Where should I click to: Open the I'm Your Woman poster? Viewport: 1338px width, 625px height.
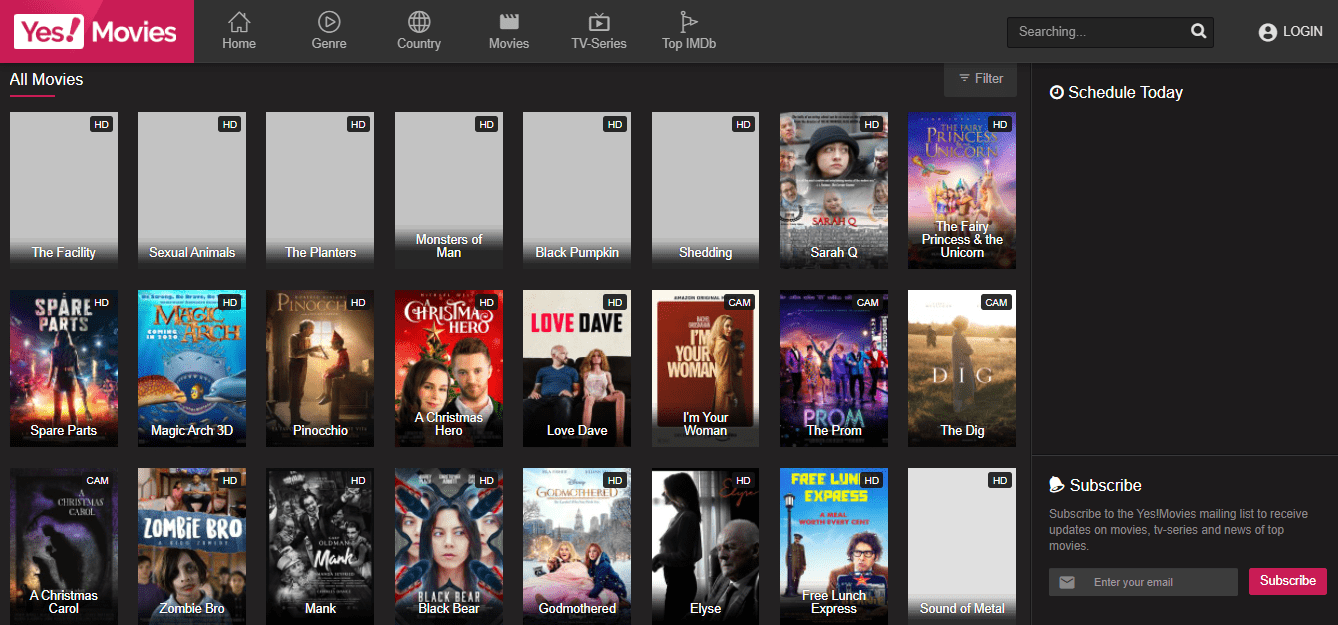coord(706,368)
